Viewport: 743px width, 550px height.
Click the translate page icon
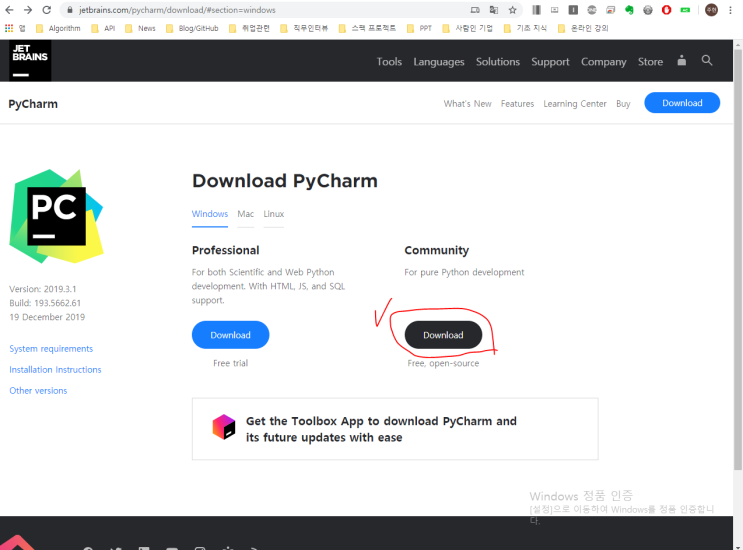click(494, 10)
